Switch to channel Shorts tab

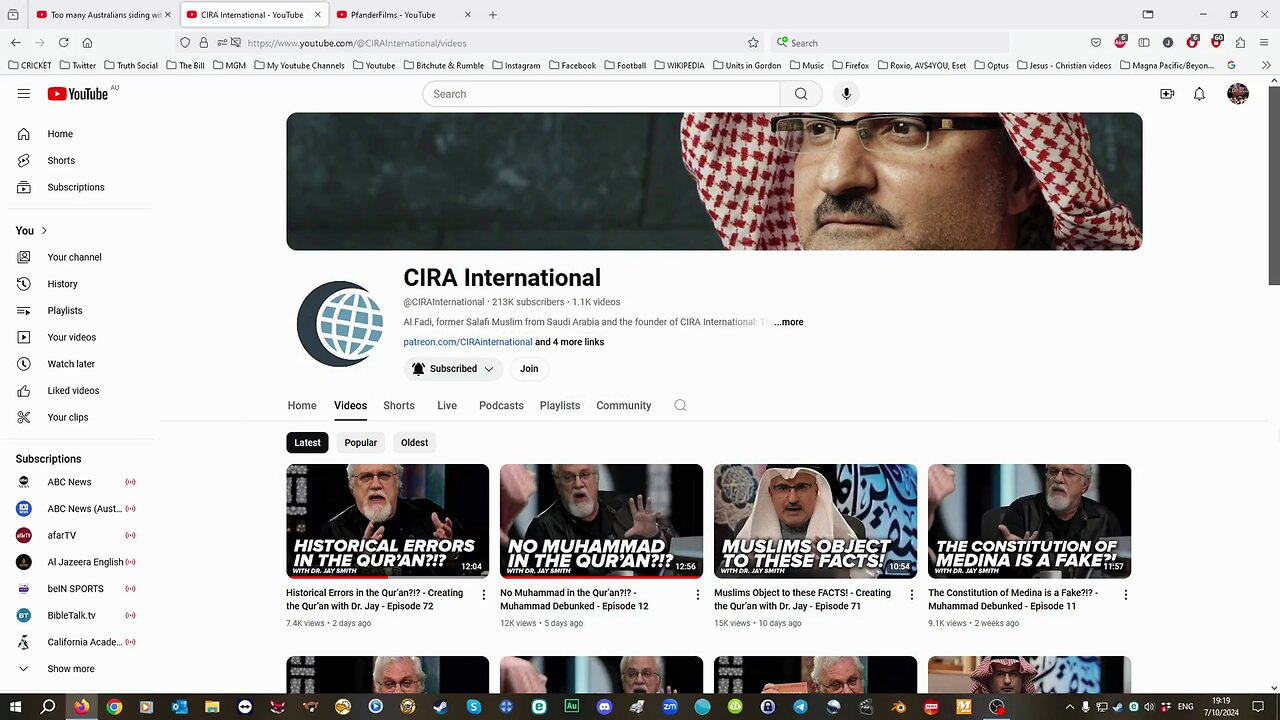(x=399, y=405)
